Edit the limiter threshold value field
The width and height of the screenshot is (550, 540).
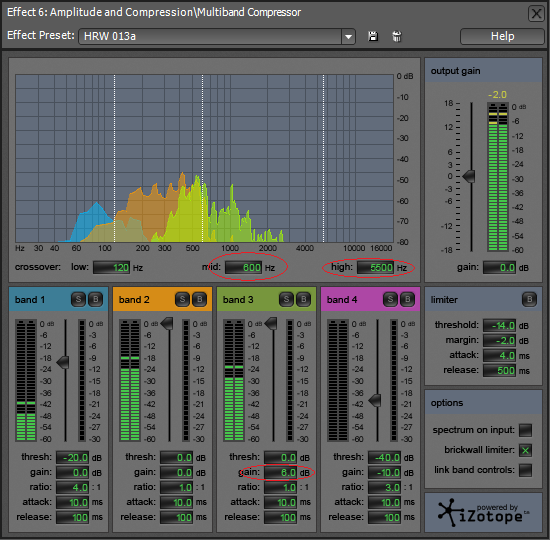(499, 326)
